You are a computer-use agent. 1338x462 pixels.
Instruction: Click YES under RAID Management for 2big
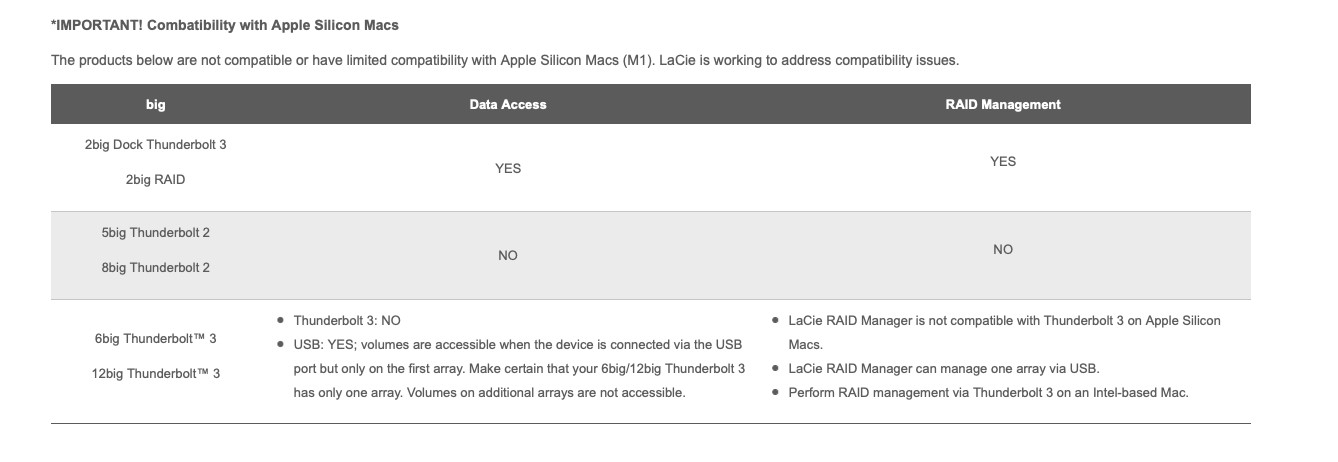click(x=1002, y=161)
